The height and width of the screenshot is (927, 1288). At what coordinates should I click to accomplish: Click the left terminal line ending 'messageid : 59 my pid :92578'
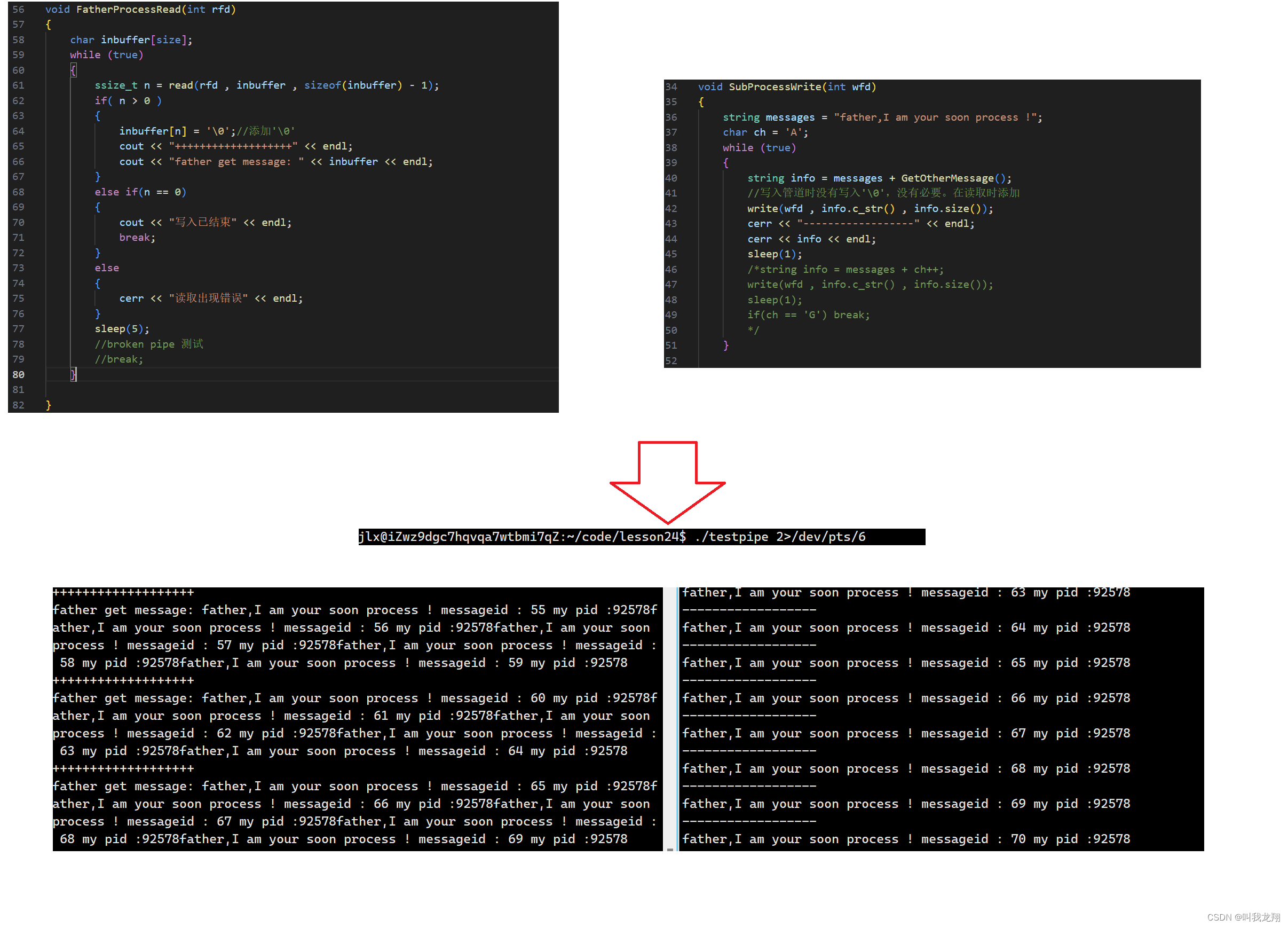coord(344,662)
